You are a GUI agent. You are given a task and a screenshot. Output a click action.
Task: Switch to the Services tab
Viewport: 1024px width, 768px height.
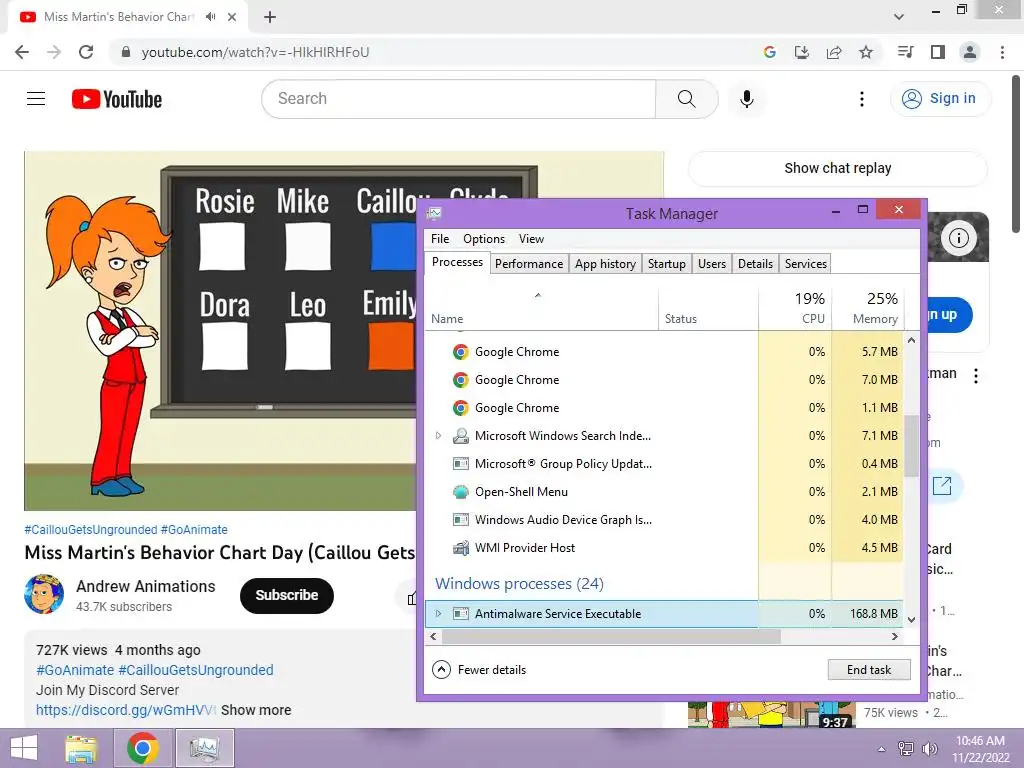tap(806, 264)
